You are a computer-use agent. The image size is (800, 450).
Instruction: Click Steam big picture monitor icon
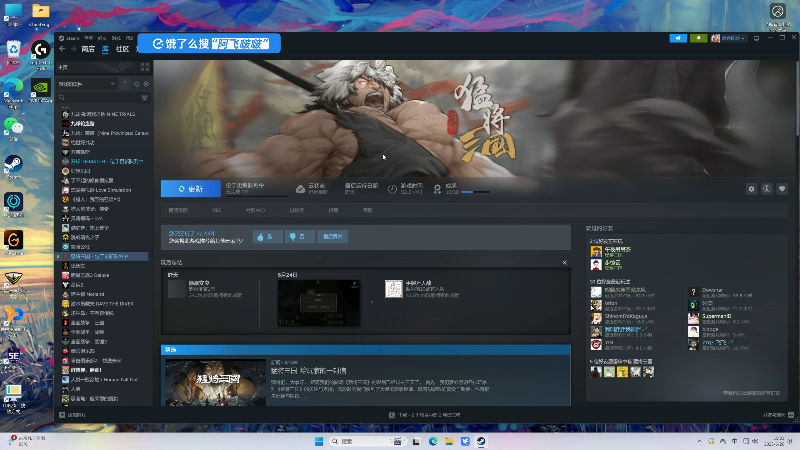point(757,38)
